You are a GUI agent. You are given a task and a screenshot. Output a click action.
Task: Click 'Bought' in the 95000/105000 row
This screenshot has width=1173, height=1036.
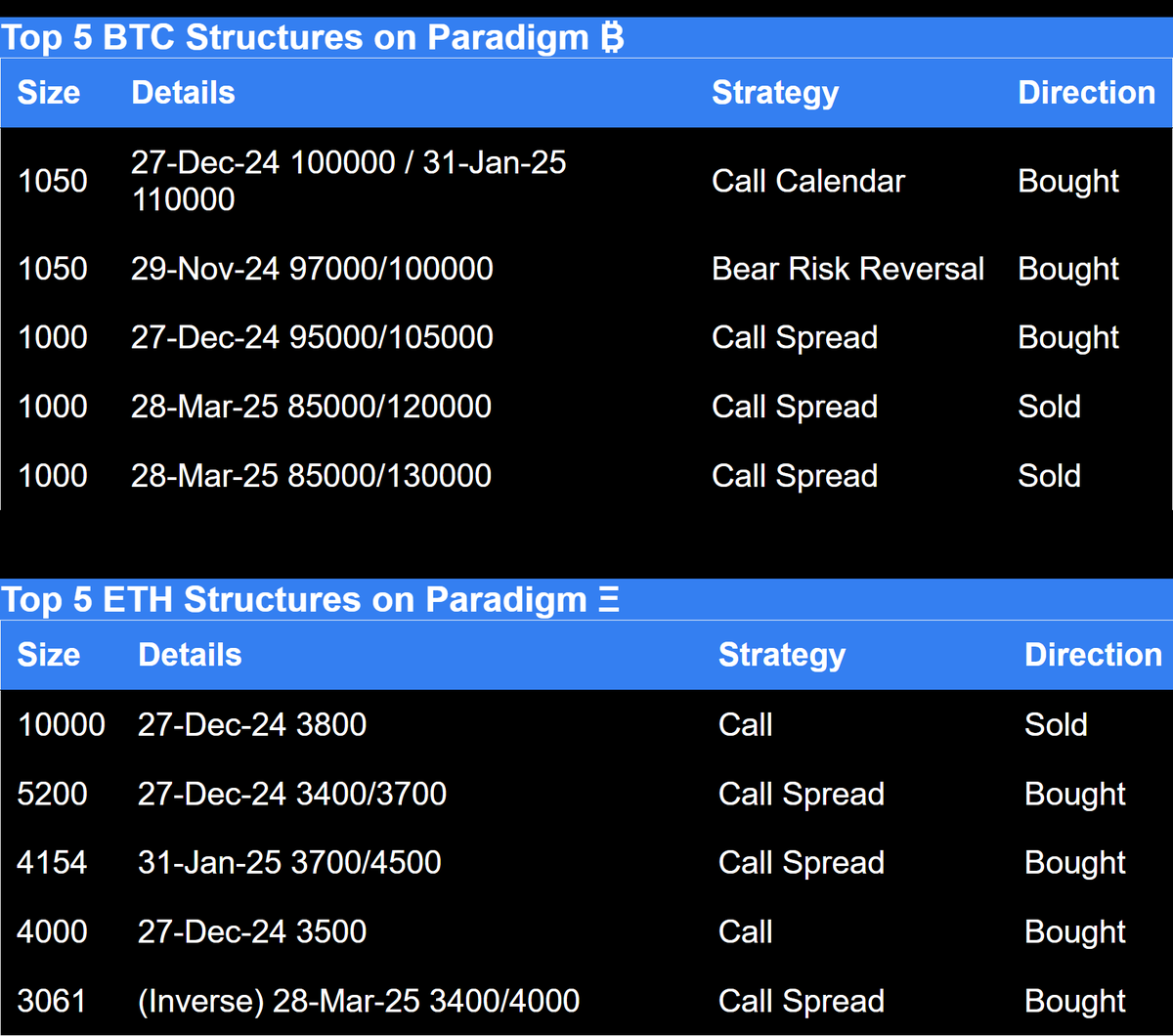[x=1068, y=338]
